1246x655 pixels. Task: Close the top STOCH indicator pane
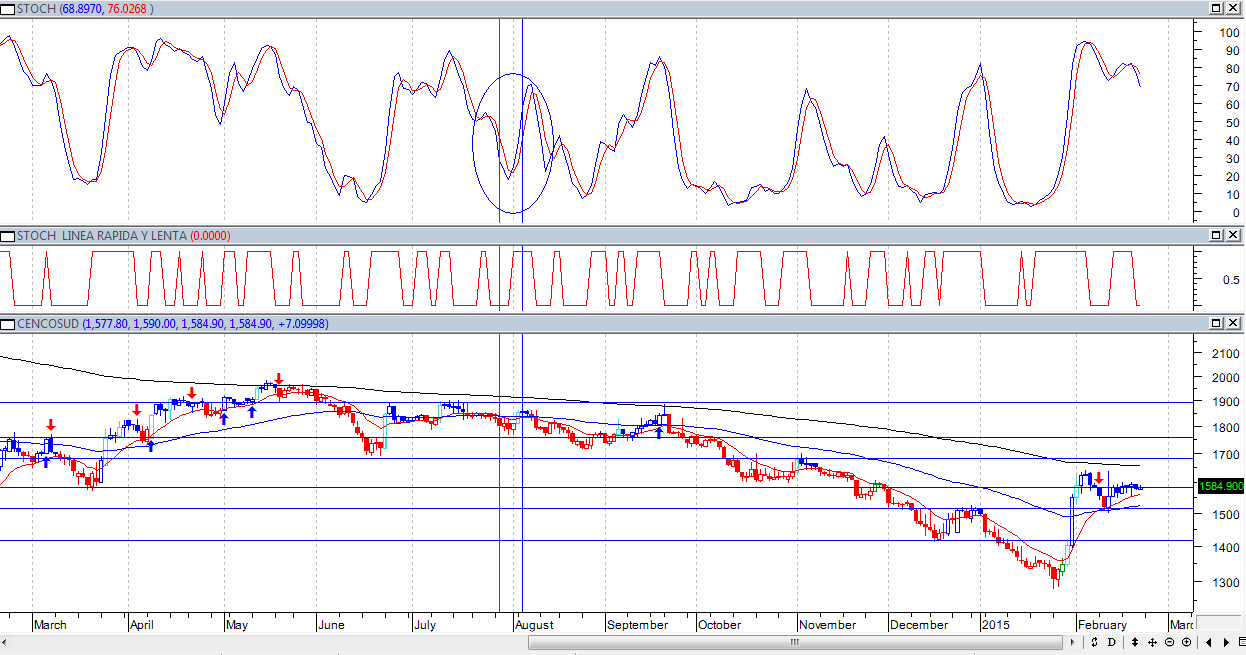pos(1233,8)
